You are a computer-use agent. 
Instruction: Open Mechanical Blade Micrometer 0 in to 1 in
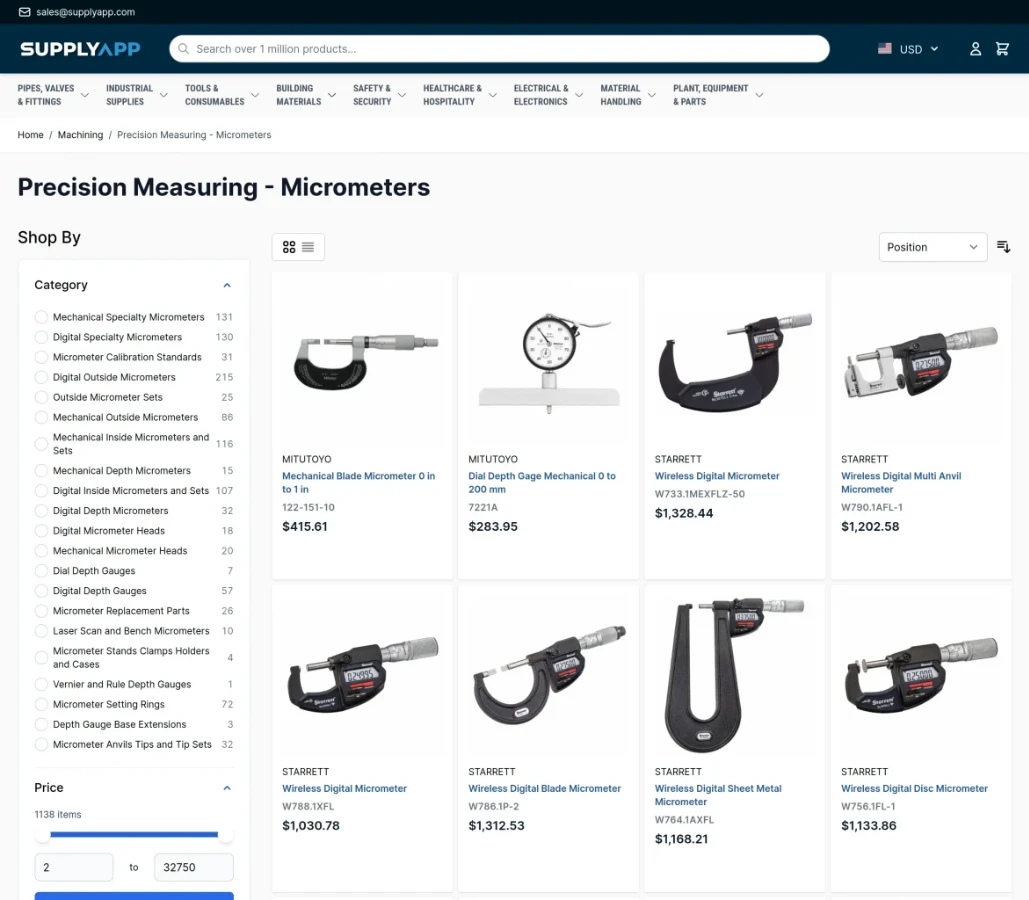(358, 482)
